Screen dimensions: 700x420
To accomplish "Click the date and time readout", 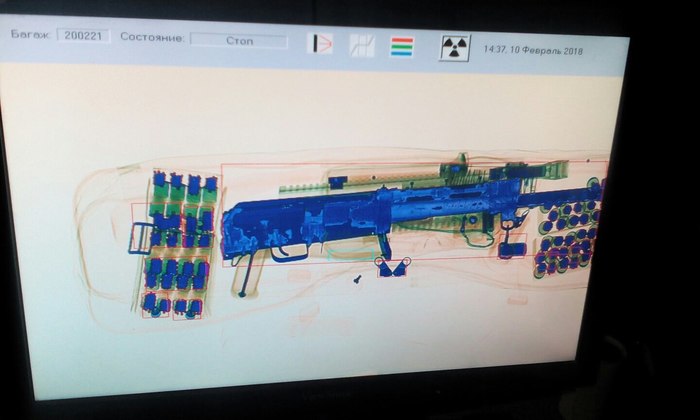I will pos(532,49).
